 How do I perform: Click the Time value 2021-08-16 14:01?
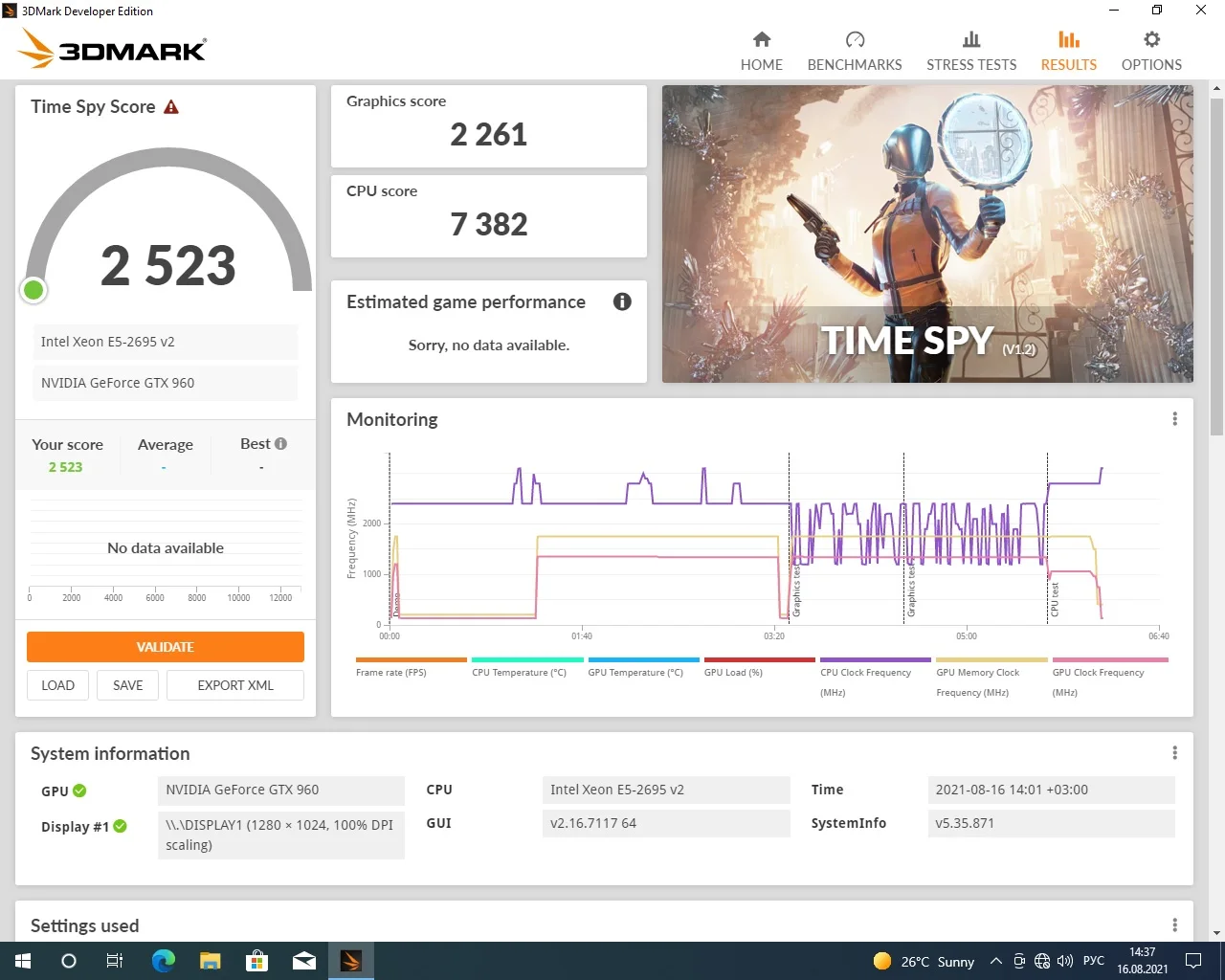pos(1051,790)
